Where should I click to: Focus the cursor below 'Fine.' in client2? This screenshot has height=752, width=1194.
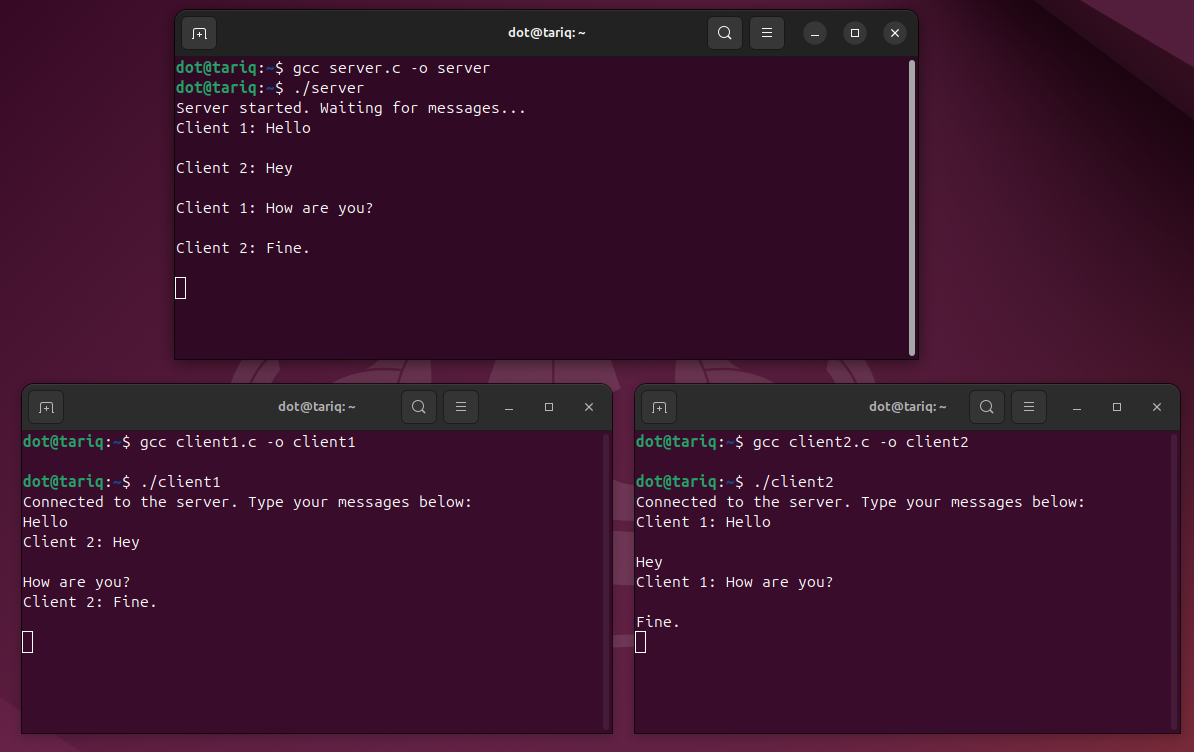pyautogui.click(x=640, y=642)
